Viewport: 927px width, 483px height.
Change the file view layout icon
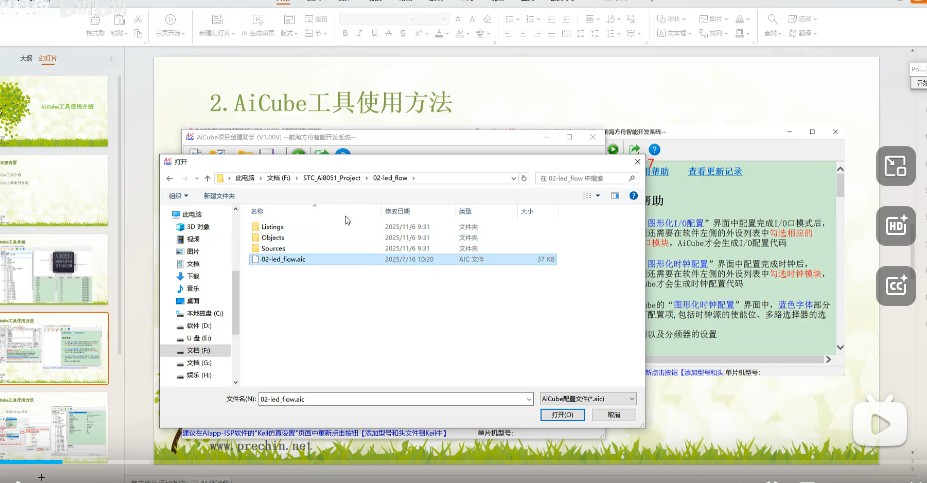pos(587,196)
